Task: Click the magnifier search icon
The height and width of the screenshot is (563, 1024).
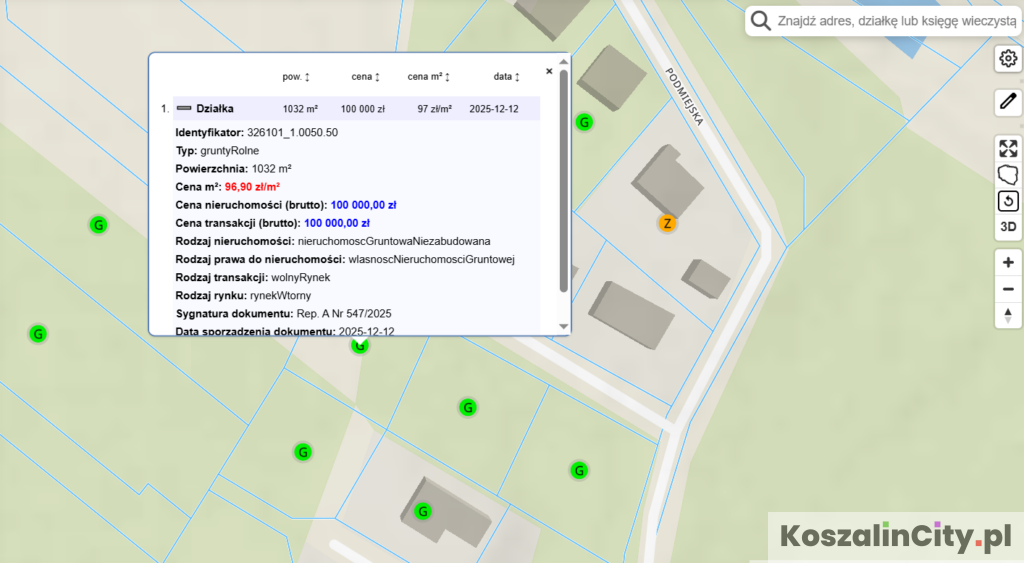Action: 761,21
